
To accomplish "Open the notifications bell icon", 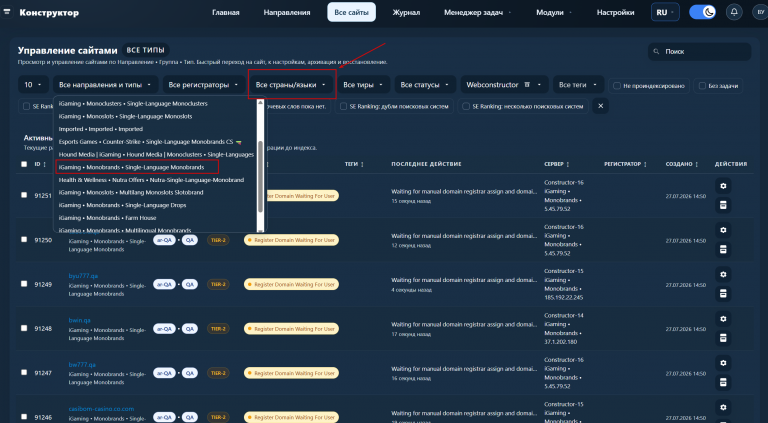I will click(734, 12).
